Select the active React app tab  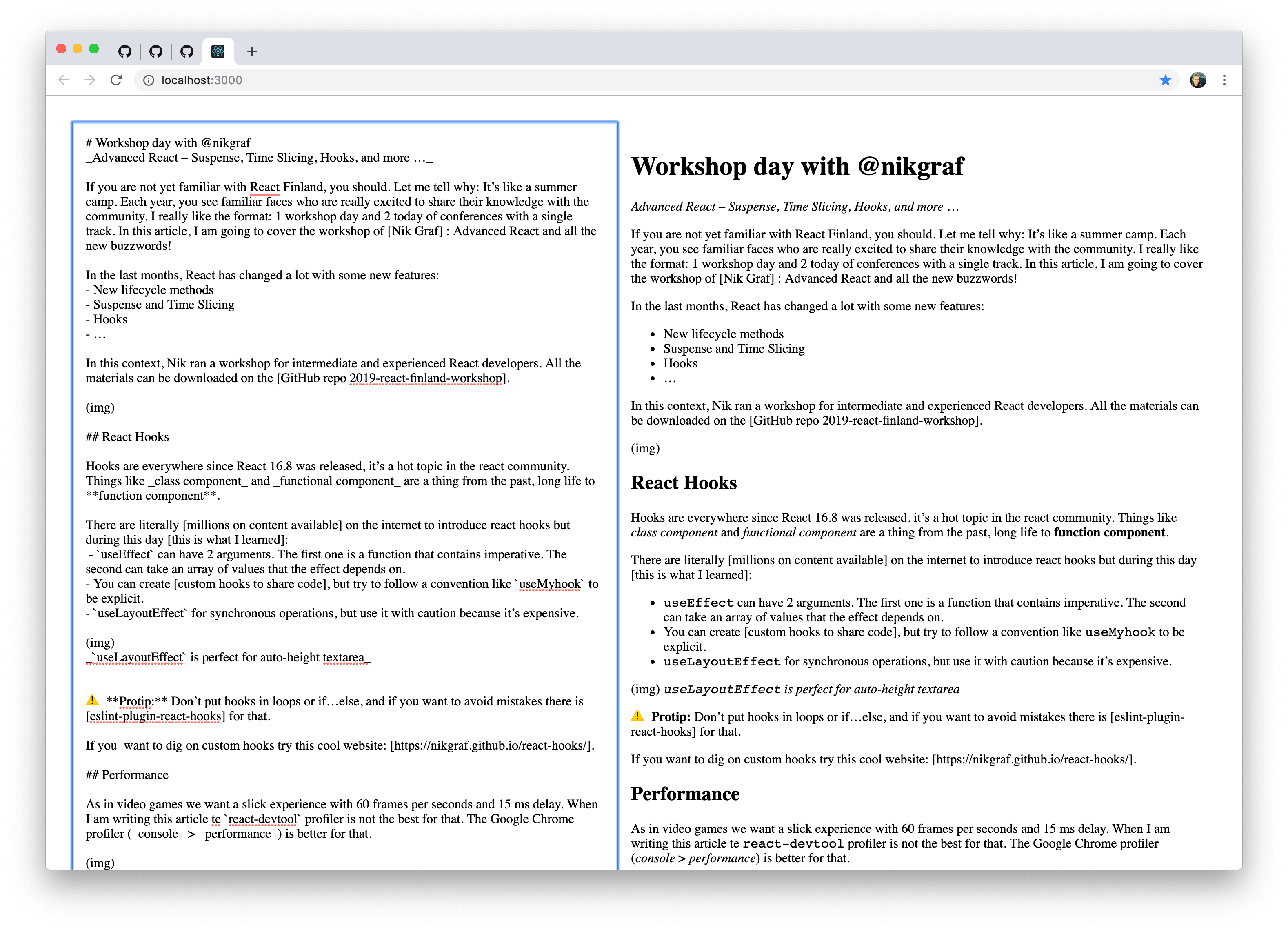pyautogui.click(x=218, y=52)
